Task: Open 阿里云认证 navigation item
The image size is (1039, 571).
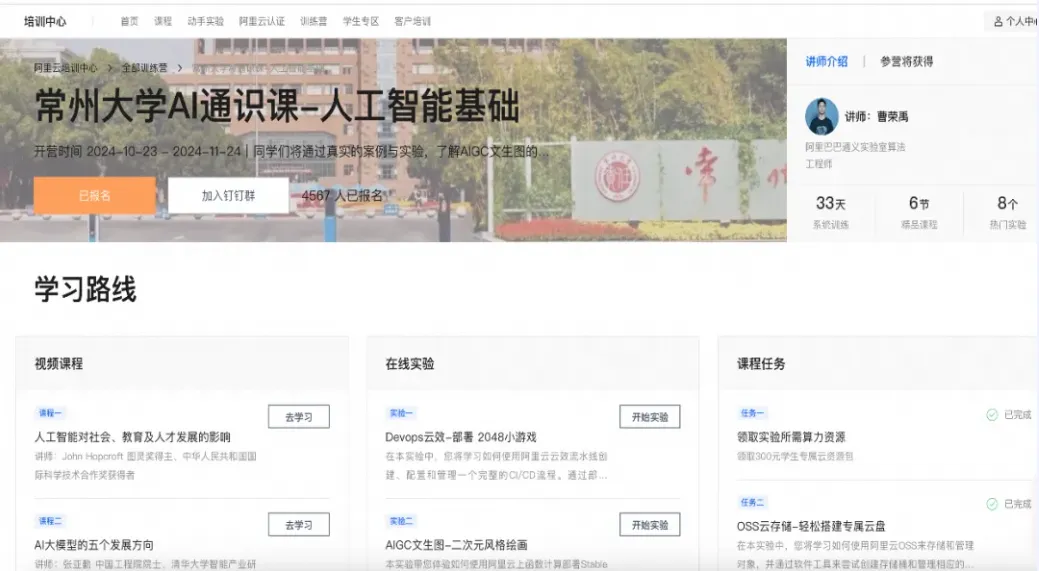Action: click(262, 21)
